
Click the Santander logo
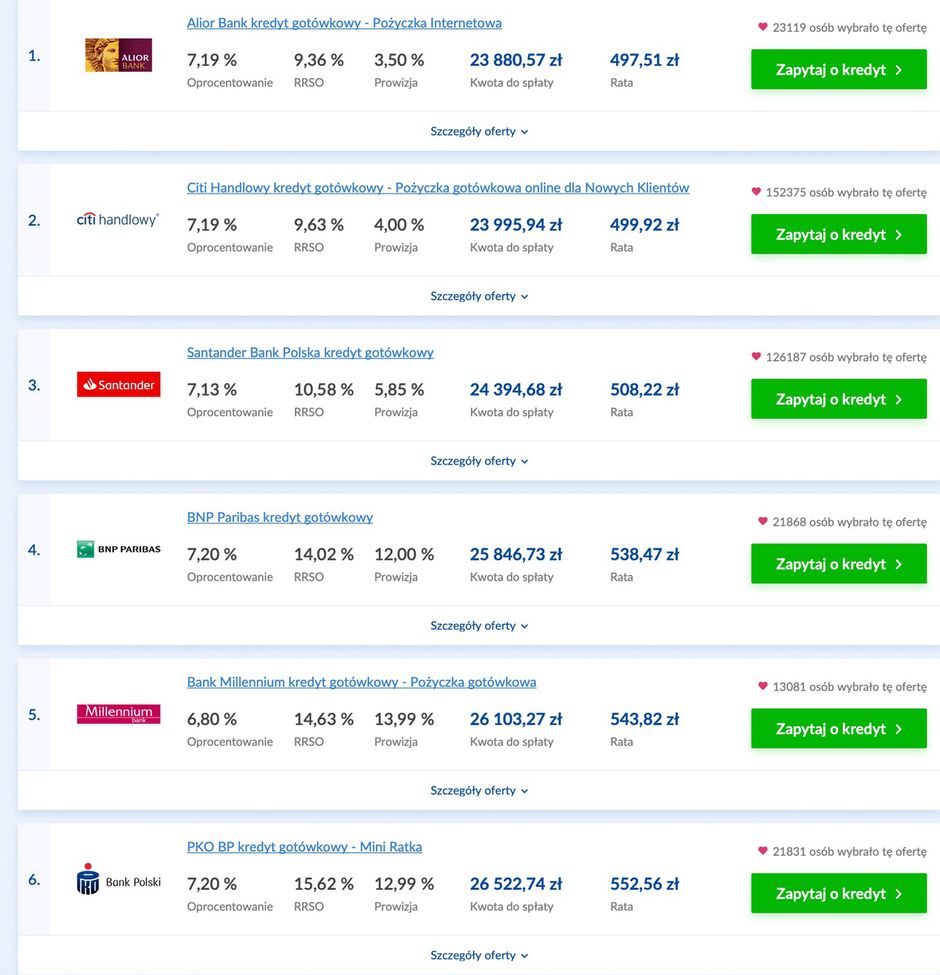(118, 384)
